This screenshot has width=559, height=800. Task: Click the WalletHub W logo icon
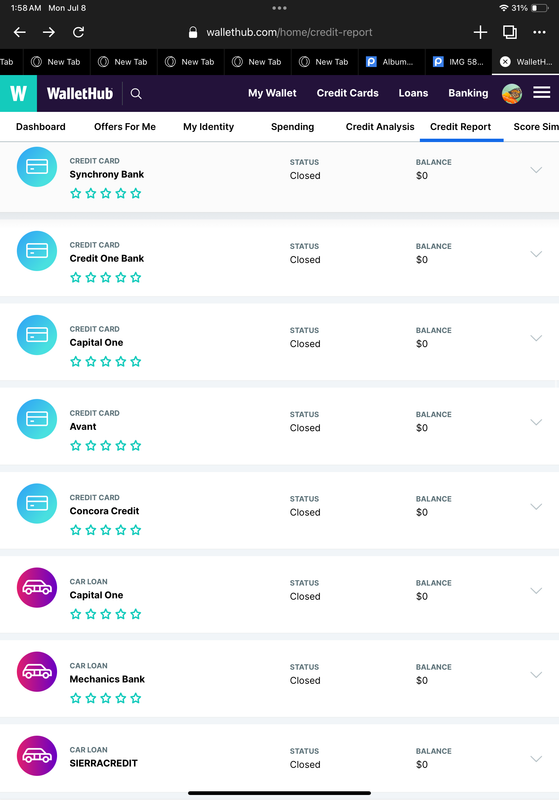tap(18, 93)
